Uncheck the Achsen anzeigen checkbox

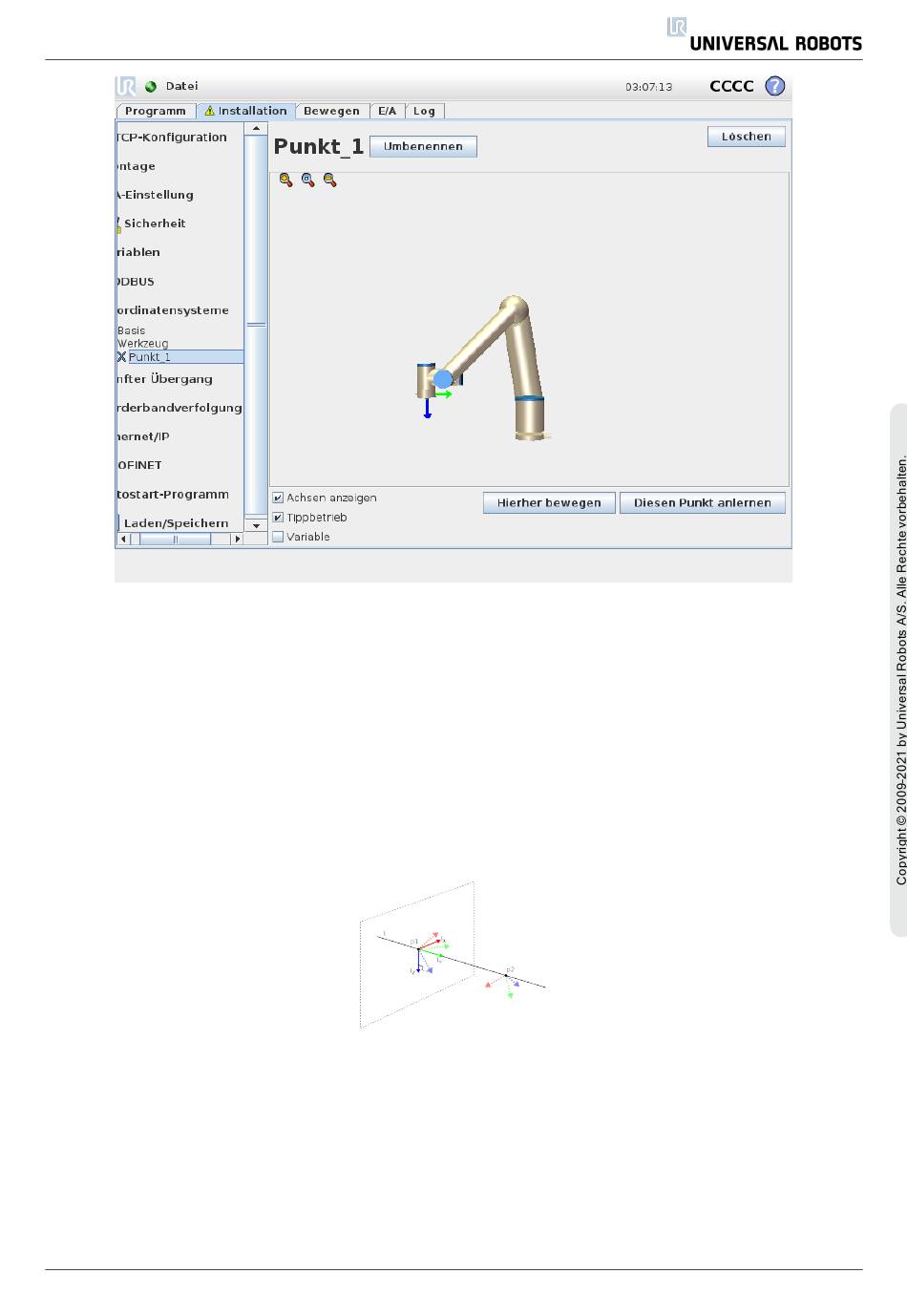point(278,498)
